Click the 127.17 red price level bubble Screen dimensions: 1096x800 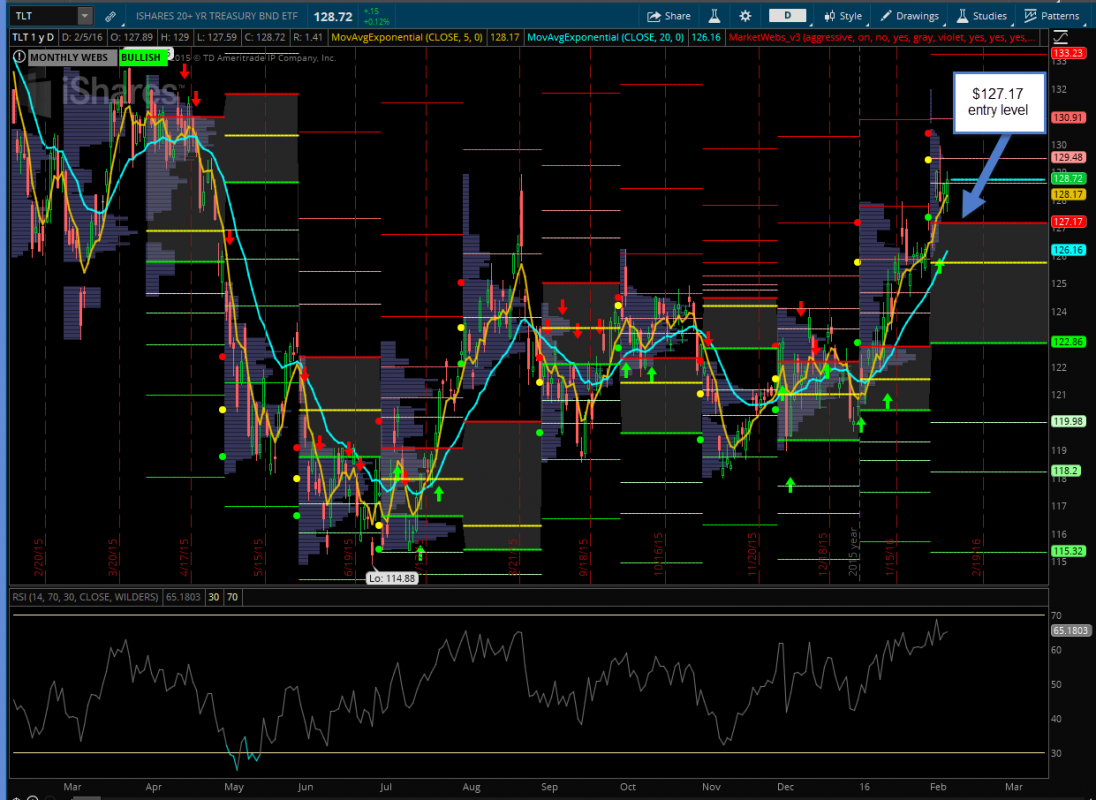click(x=1068, y=222)
